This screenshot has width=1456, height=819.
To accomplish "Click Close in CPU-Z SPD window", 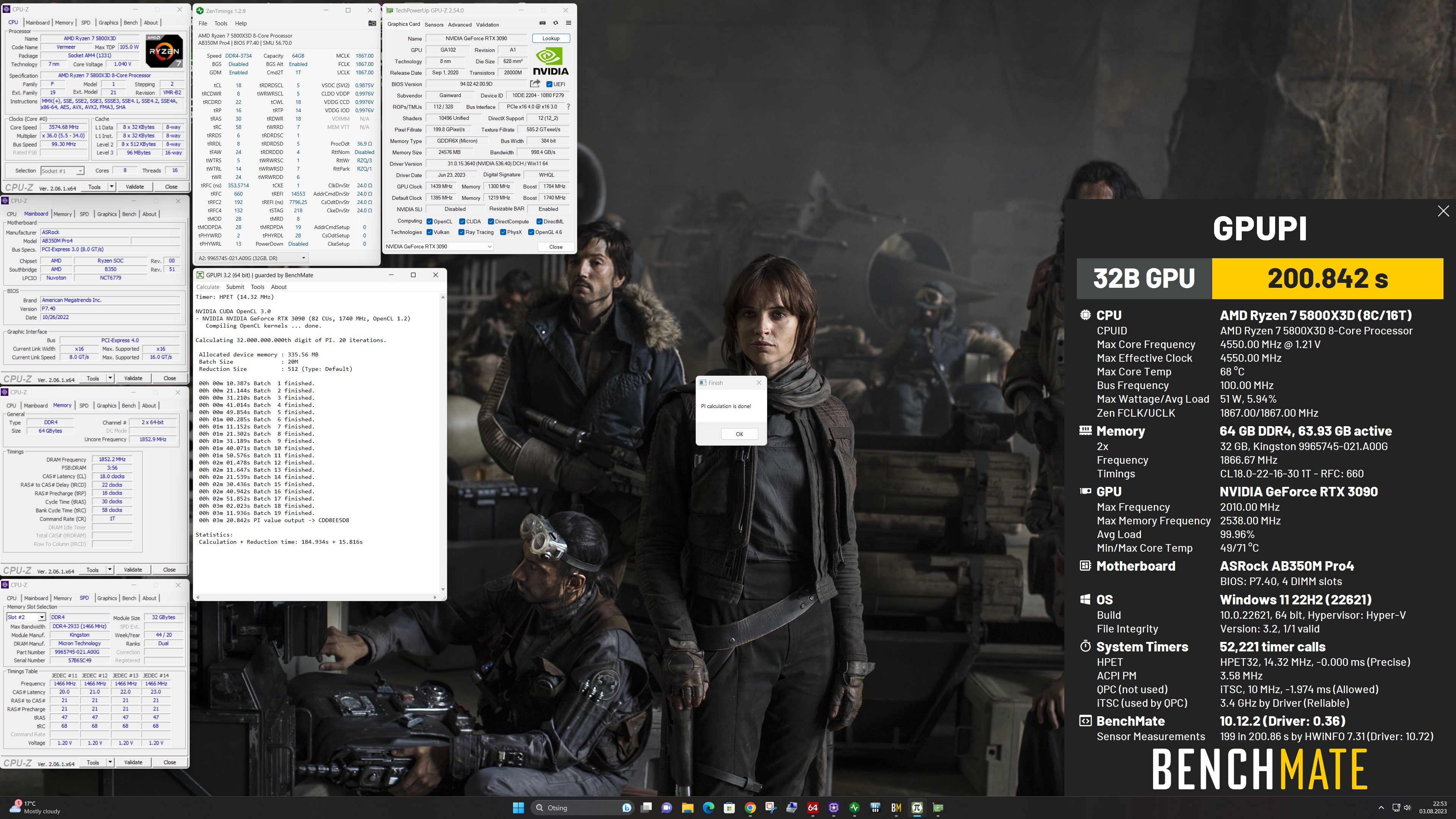I will tap(169, 762).
